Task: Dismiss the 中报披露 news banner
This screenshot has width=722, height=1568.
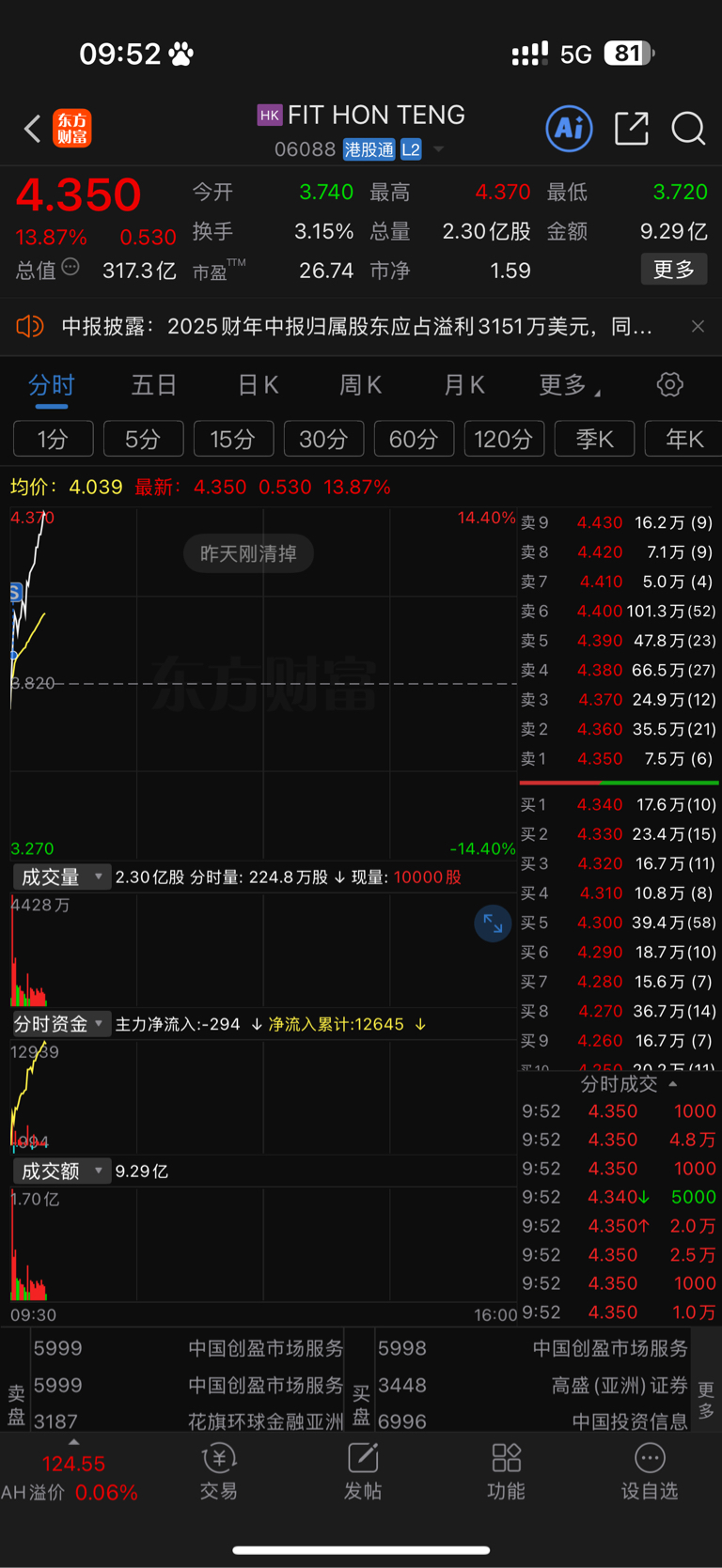Action: point(698,326)
